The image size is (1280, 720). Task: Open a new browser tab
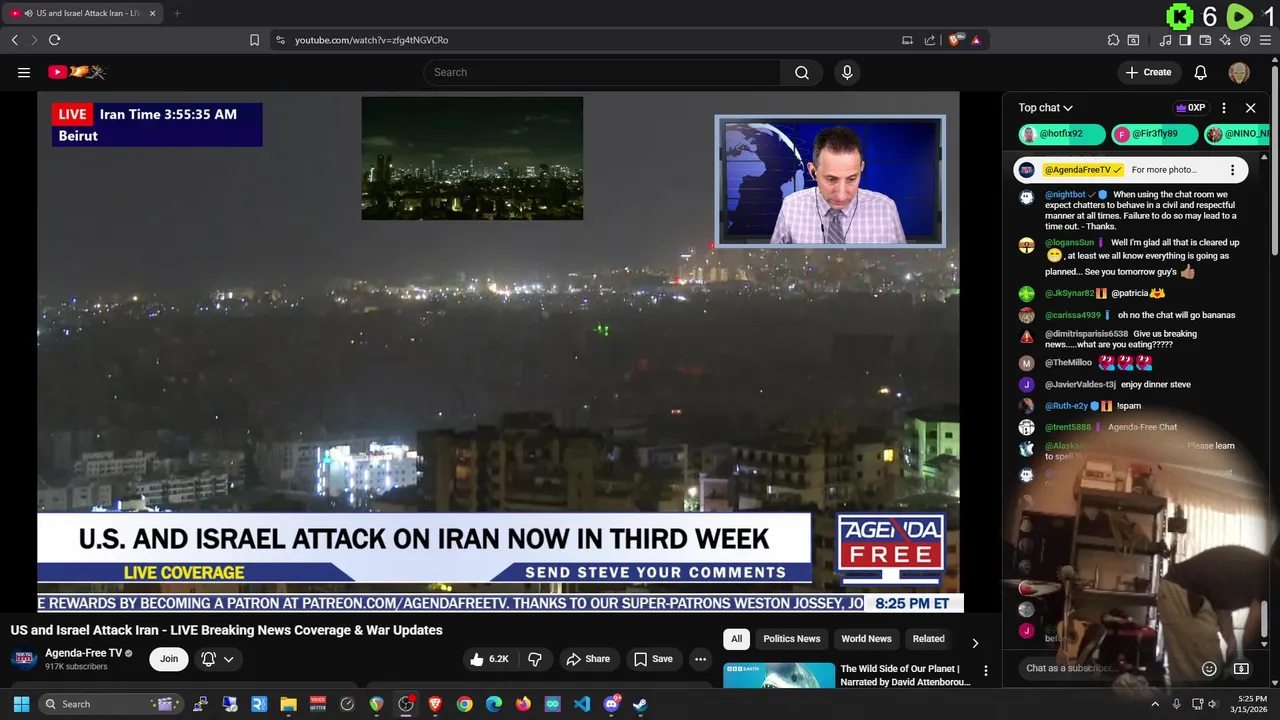coord(177,13)
